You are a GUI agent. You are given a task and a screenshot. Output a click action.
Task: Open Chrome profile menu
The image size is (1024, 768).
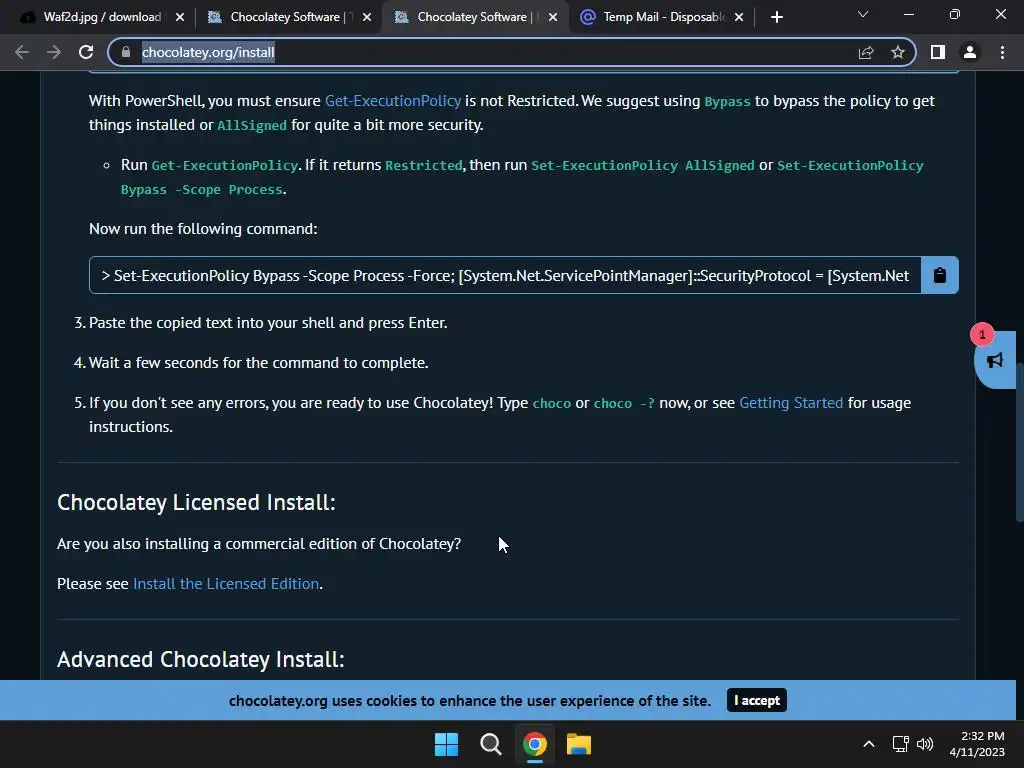(x=970, y=52)
